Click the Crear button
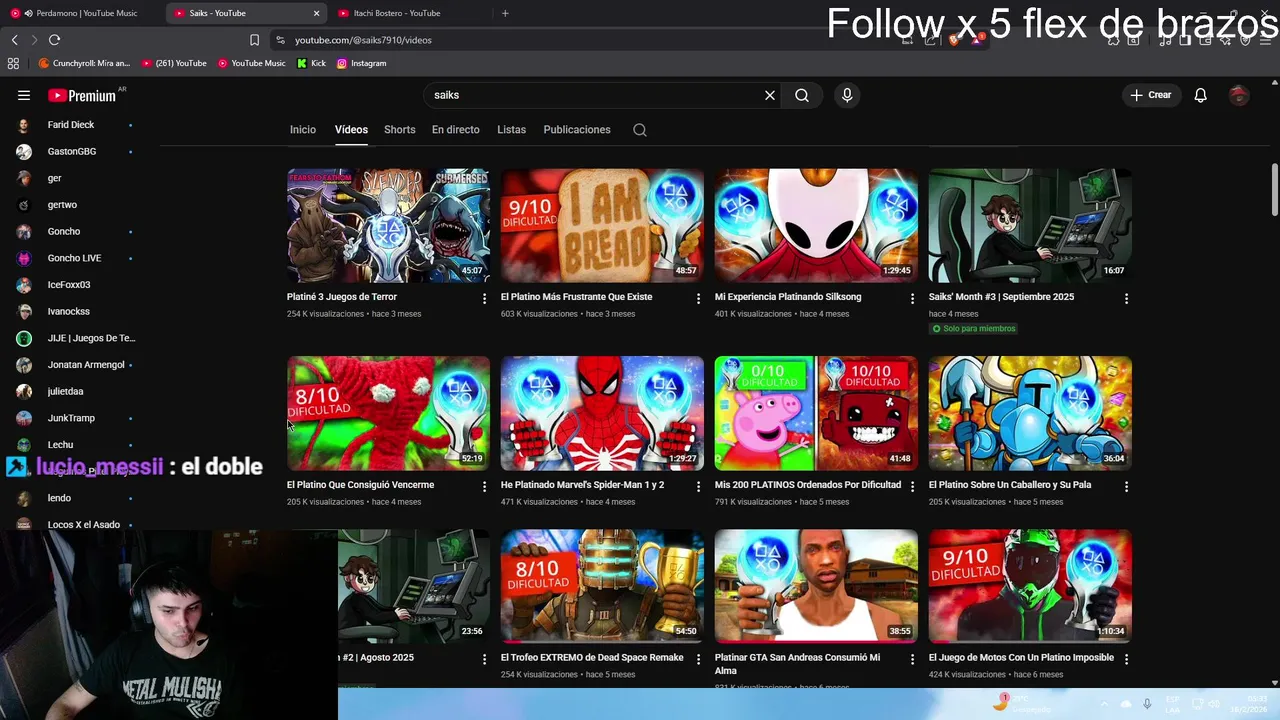This screenshot has width=1280, height=720. point(1150,95)
